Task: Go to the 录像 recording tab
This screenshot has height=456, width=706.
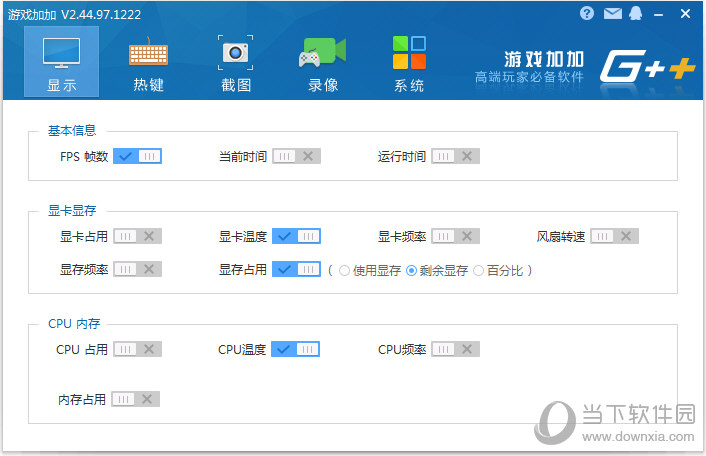Action: click(x=322, y=63)
